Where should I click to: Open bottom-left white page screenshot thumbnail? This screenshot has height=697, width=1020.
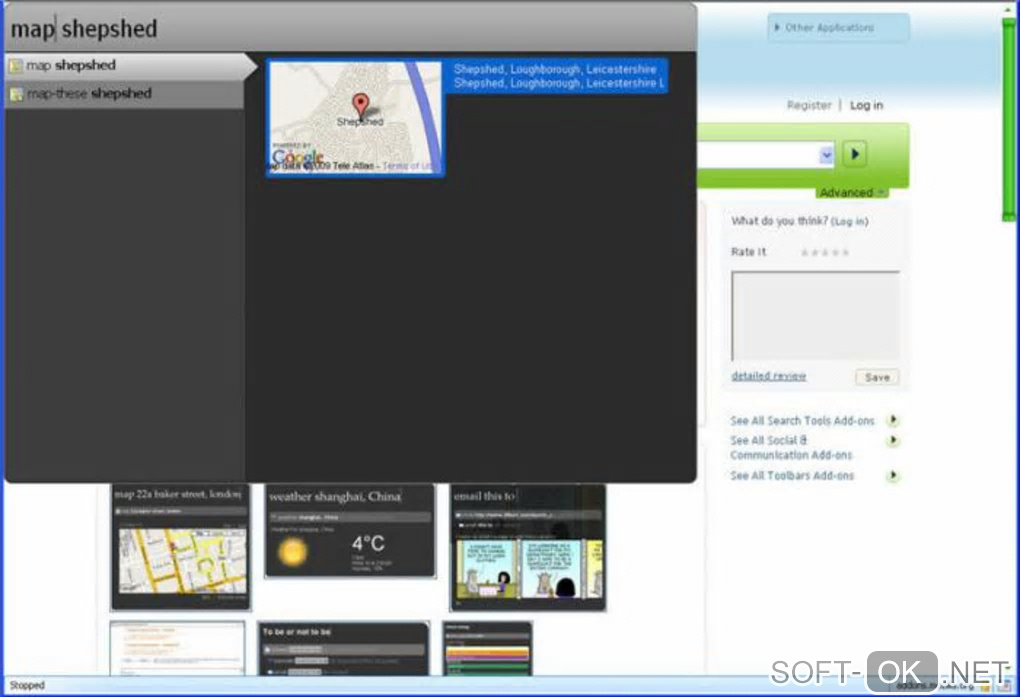178,649
